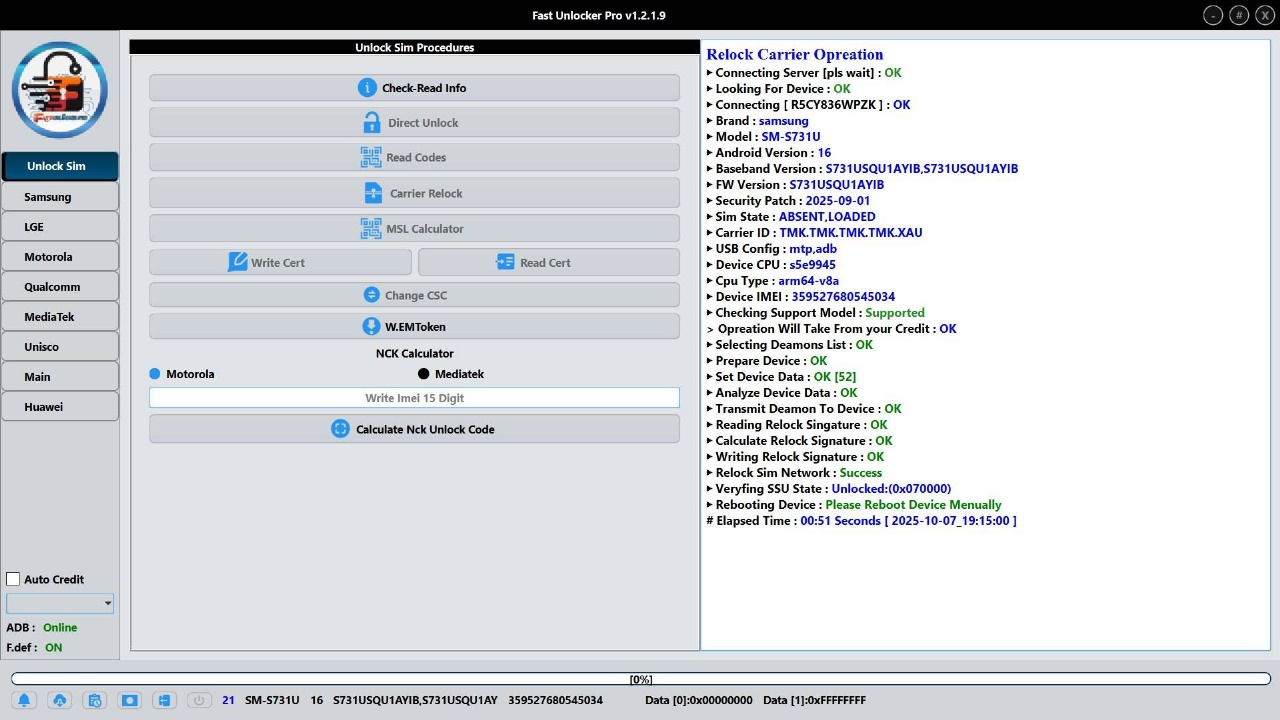Click the bell notification icon in status bar
Viewport: 1280px width, 720px height.
point(24,700)
